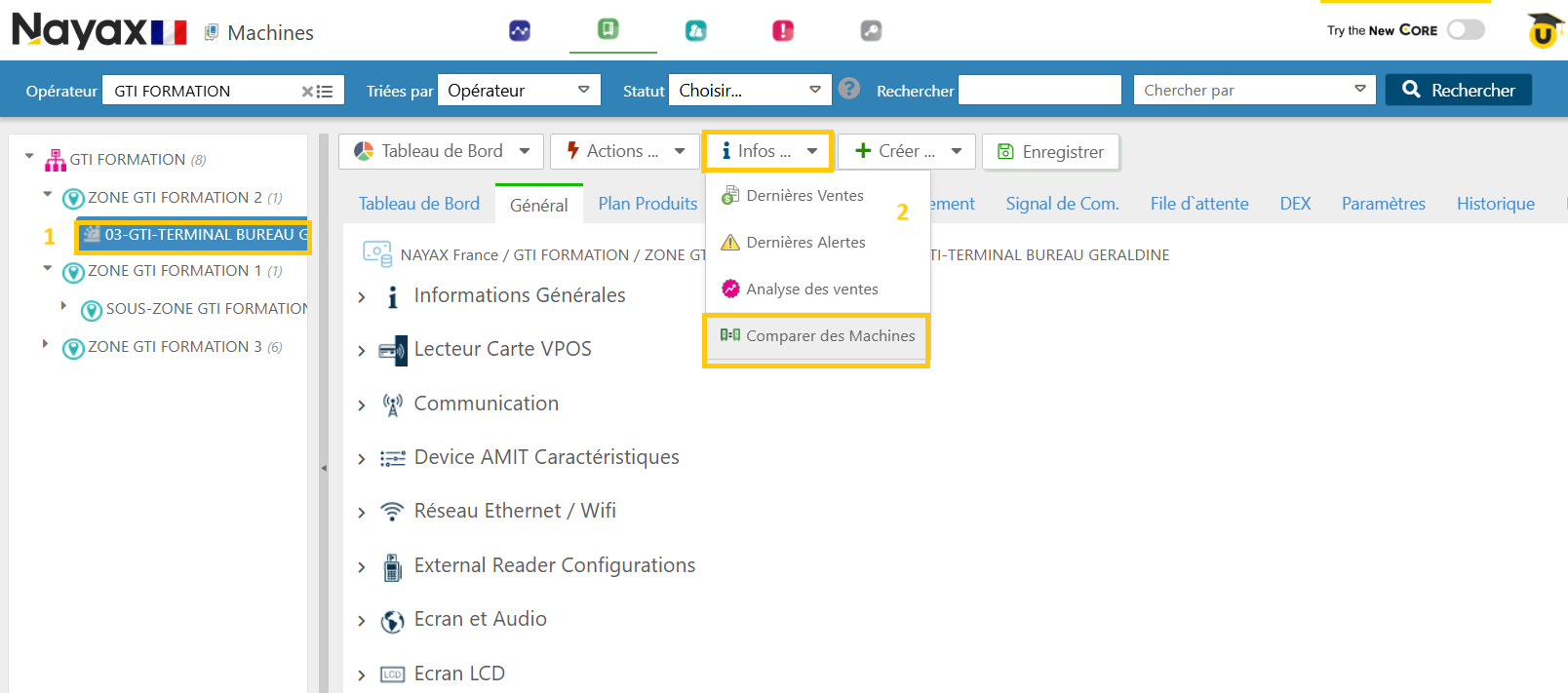The width and height of the screenshot is (1568, 693).
Task: Choose Analyse des ventes menu entry
Action: point(817,289)
